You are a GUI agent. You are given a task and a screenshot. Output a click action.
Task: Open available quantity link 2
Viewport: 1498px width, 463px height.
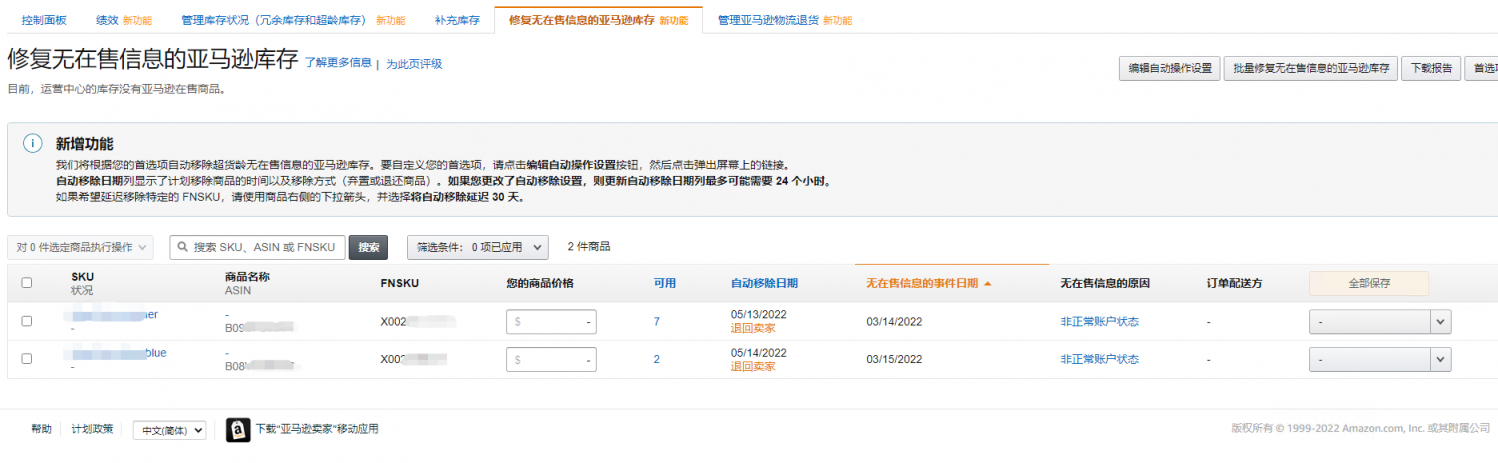pos(657,359)
